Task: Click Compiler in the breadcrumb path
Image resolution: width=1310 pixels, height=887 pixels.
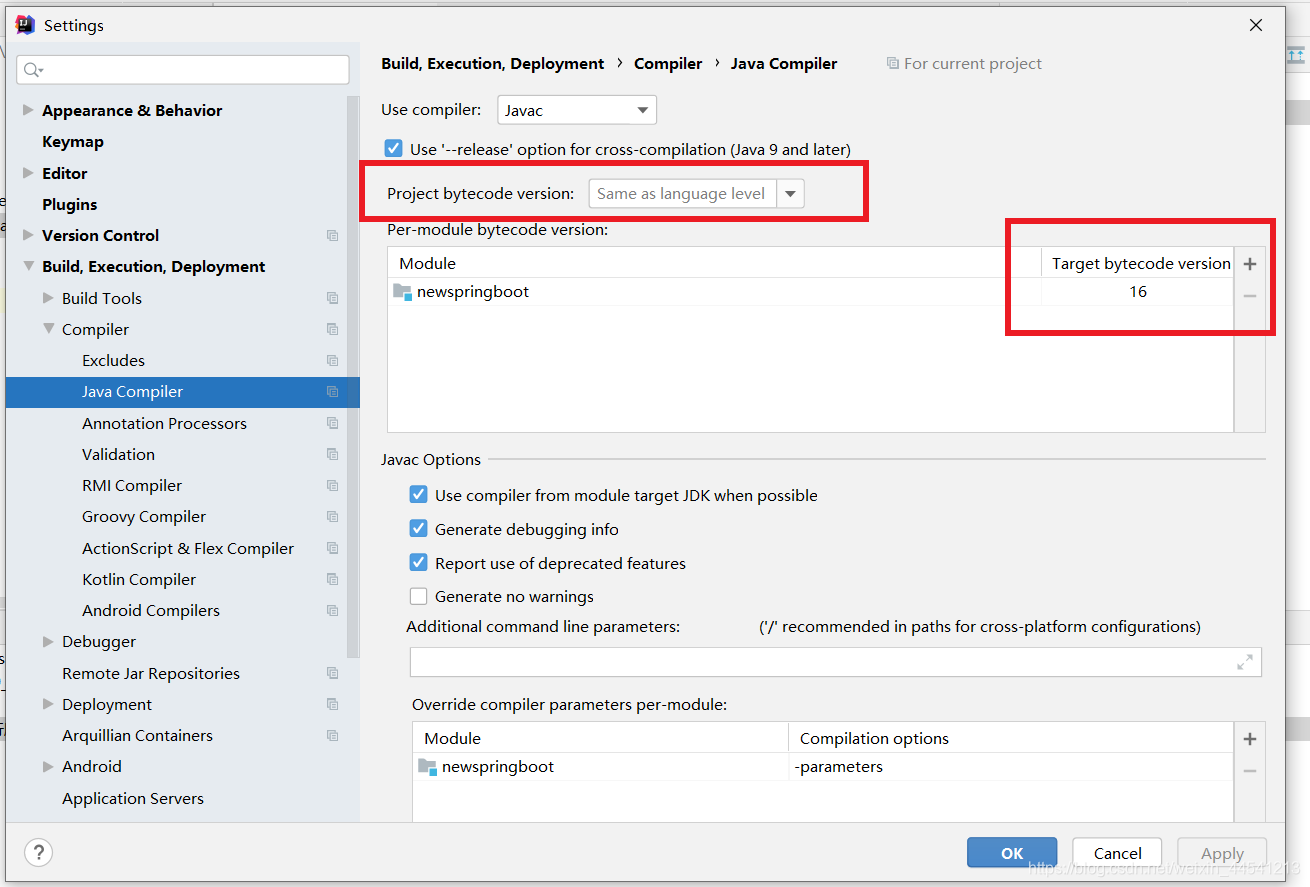Action: tap(668, 63)
